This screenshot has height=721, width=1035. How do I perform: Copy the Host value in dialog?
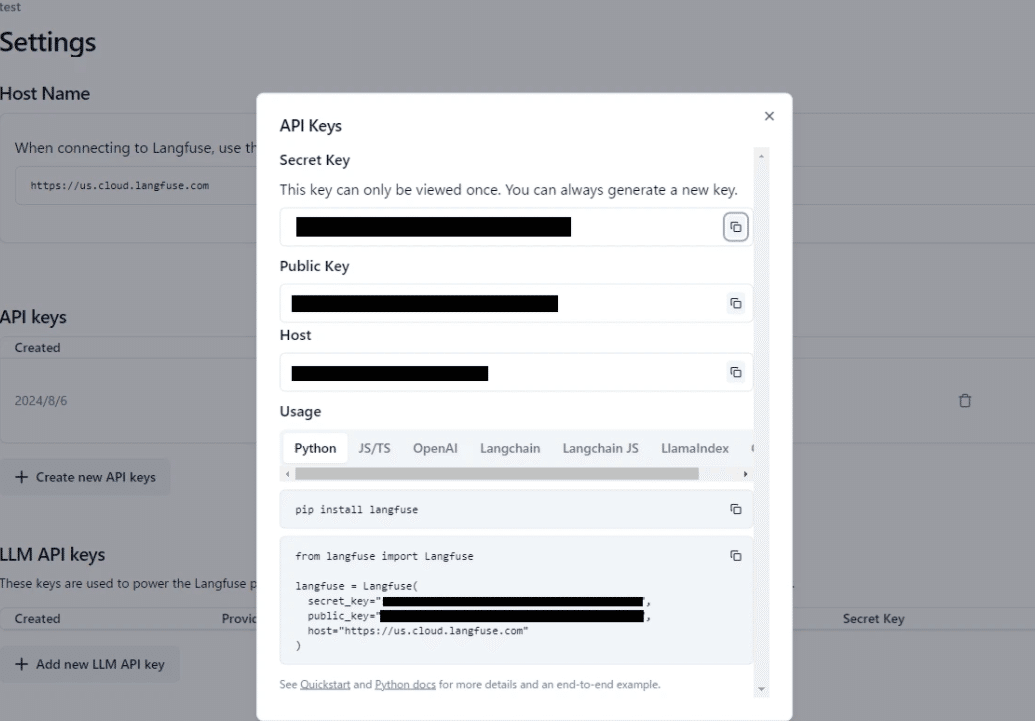coord(735,372)
